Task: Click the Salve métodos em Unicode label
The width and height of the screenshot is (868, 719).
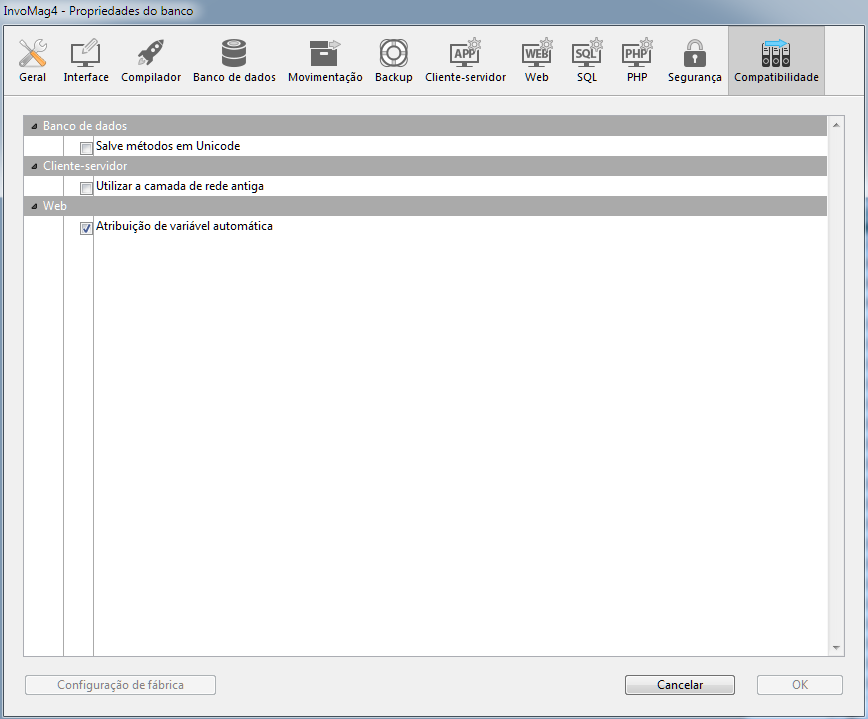Action: tap(168, 146)
